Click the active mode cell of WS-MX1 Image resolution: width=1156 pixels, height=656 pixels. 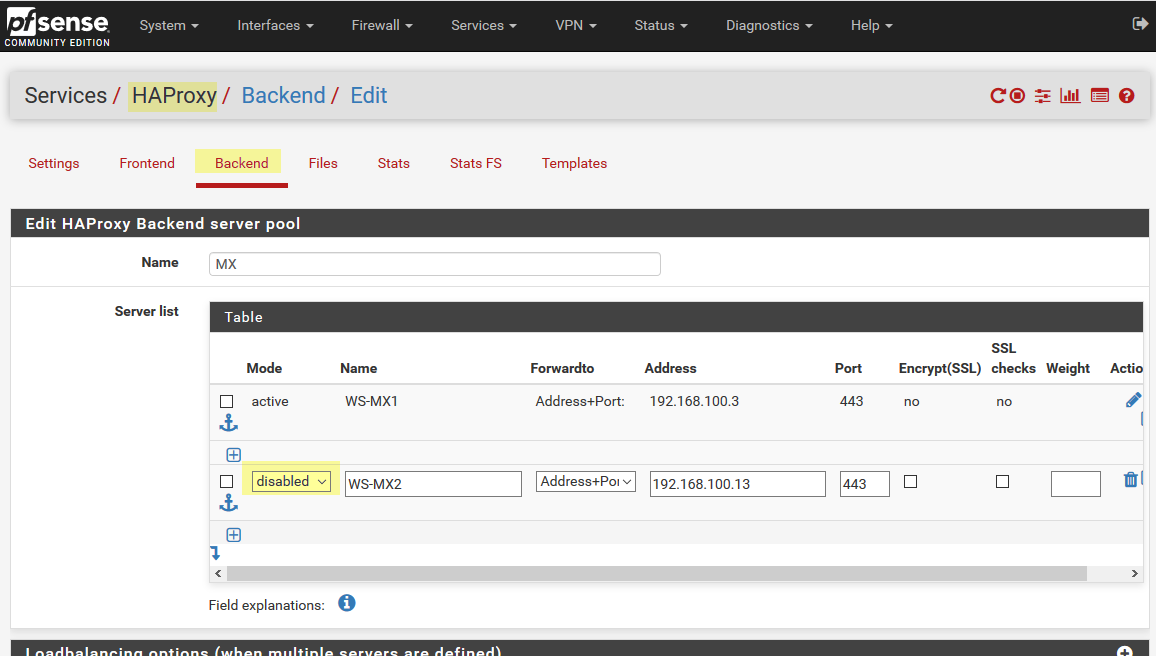point(270,402)
